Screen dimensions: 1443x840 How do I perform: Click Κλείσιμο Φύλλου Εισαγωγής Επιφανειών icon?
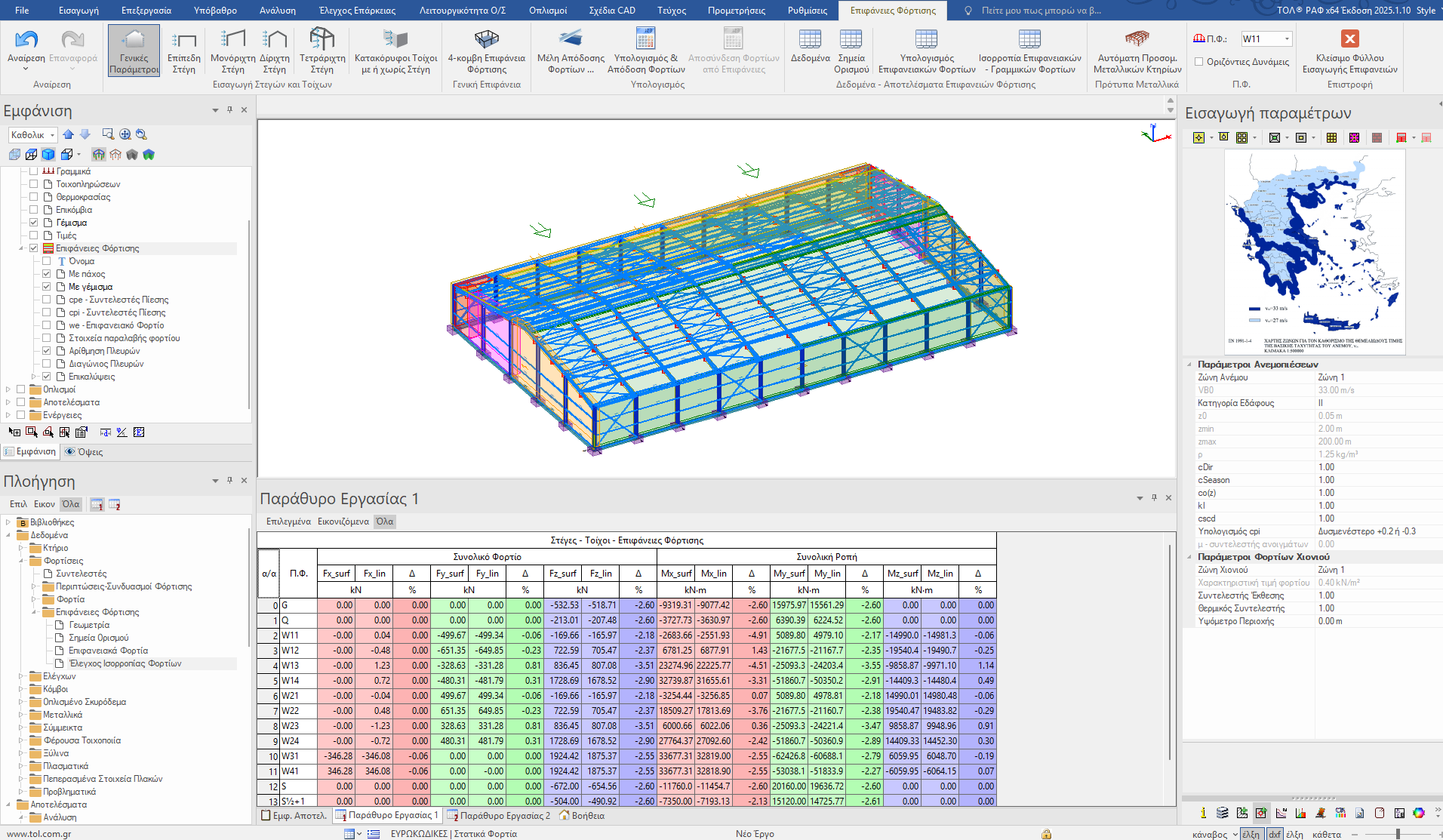pos(1349,39)
